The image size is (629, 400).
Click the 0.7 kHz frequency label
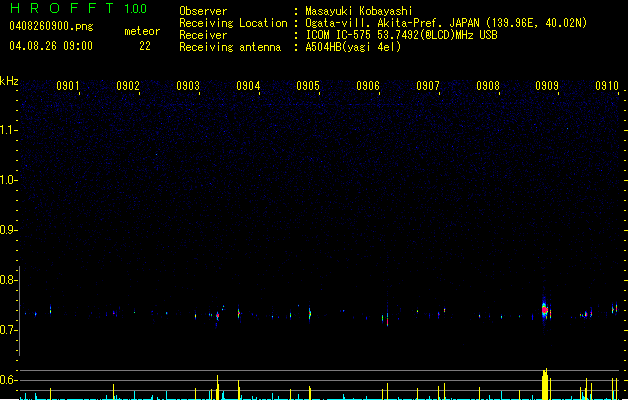[8, 330]
